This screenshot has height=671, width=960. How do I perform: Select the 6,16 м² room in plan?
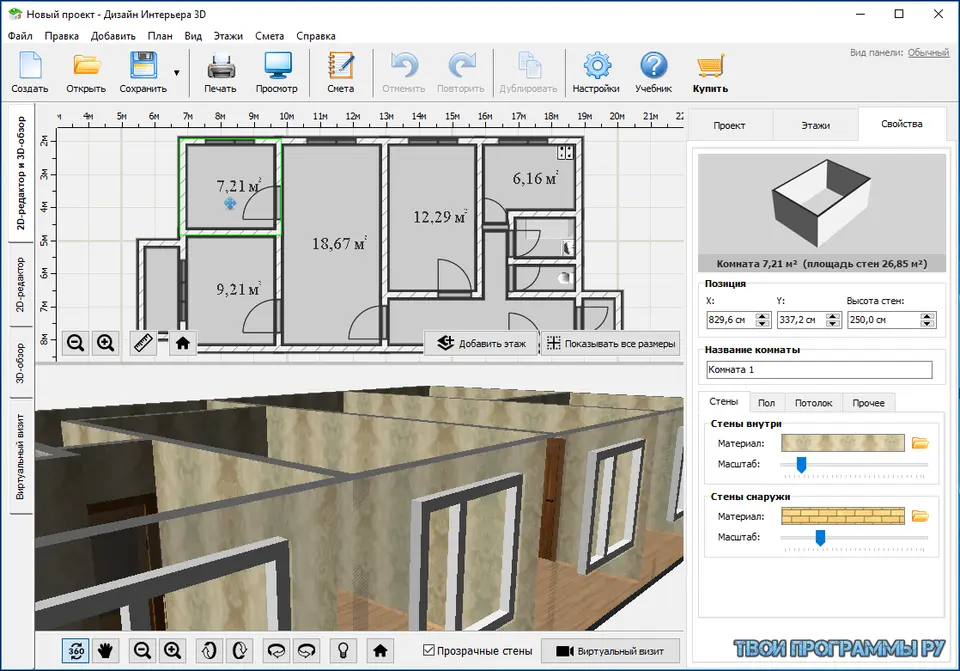tap(530, 178)
